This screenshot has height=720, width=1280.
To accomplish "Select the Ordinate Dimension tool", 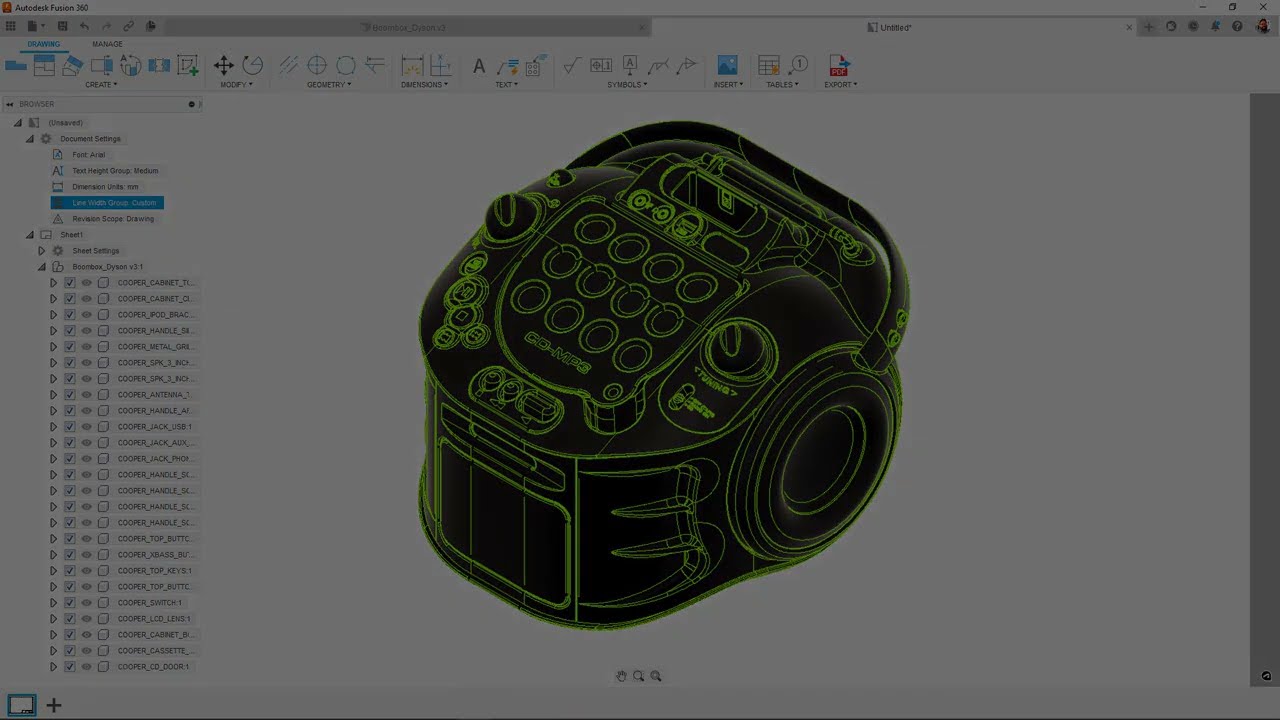I will coord(440,66).
